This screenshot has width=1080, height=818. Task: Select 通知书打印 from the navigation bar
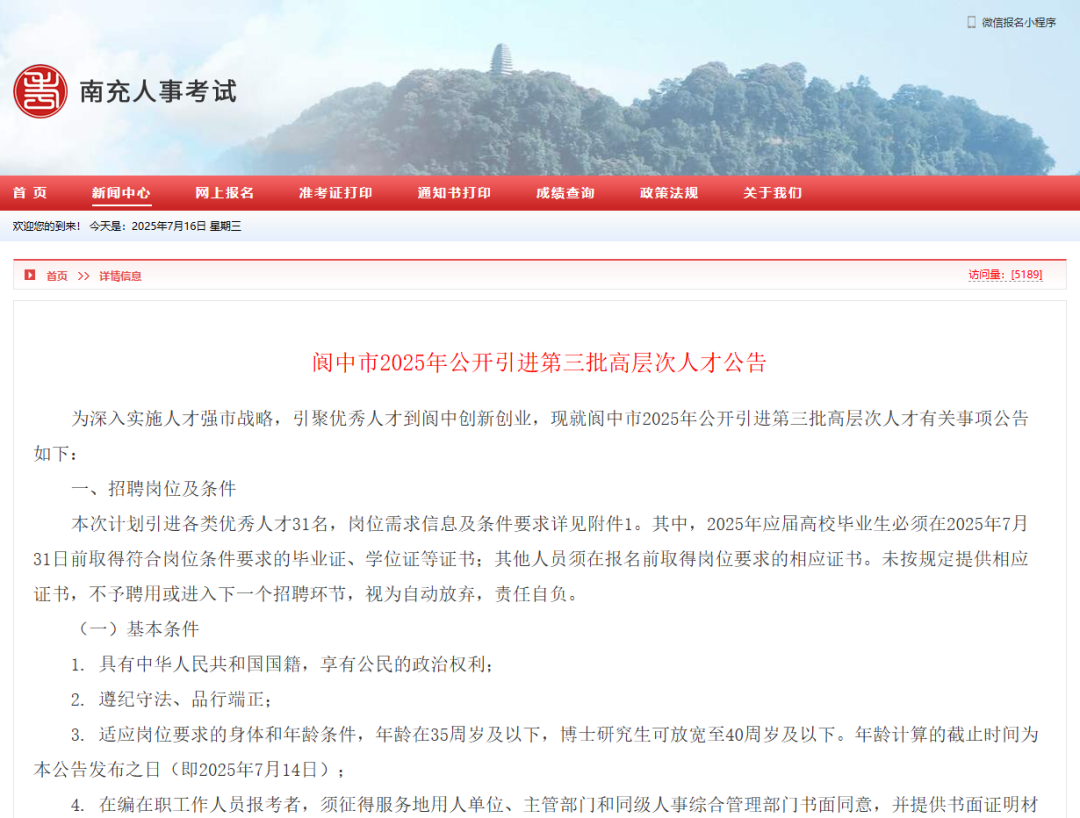tap(454, 193)
